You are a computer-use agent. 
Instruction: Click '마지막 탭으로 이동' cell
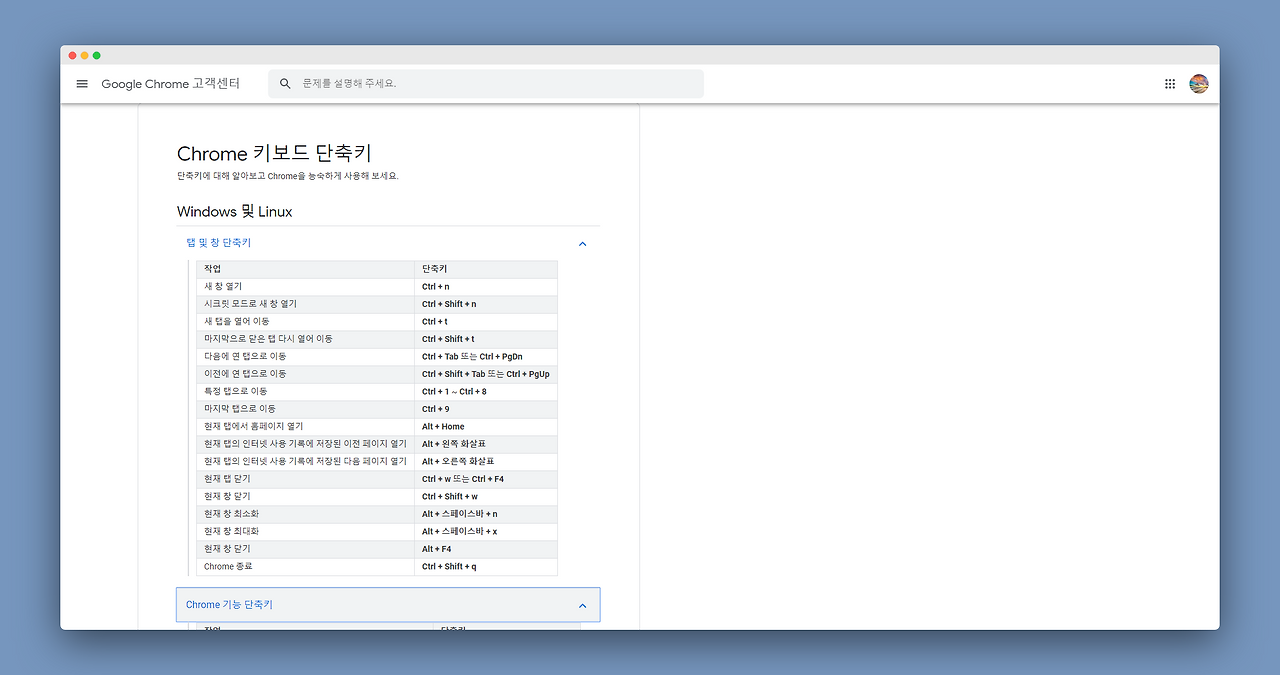click(x=306, y=409)
